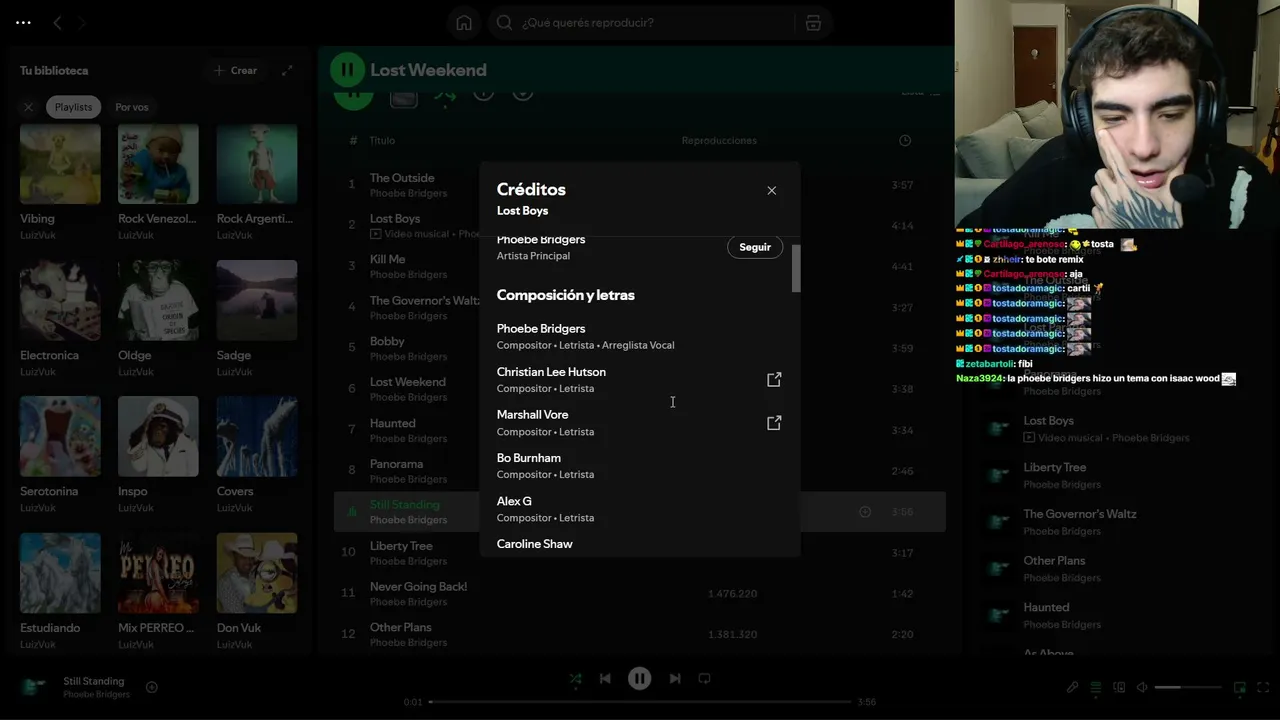1280x720 pixels.
Task: Select Alex G in the credits list
Action: (x=514, y=501)
